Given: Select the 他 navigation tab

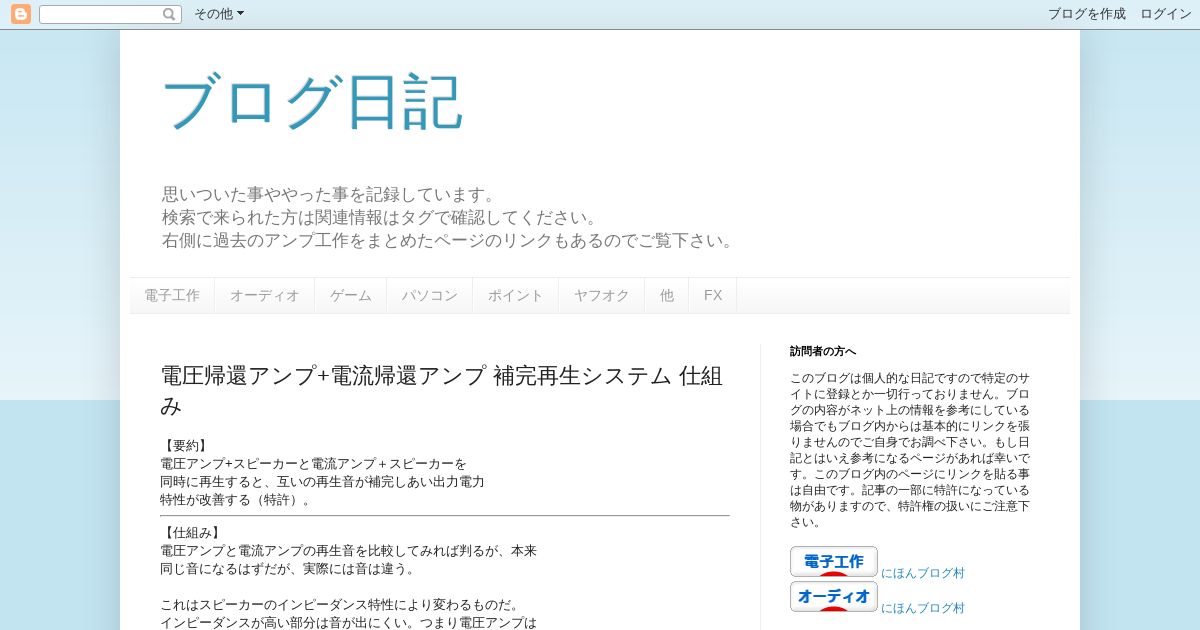Looking at the screenshot, I should click(667, 296).
